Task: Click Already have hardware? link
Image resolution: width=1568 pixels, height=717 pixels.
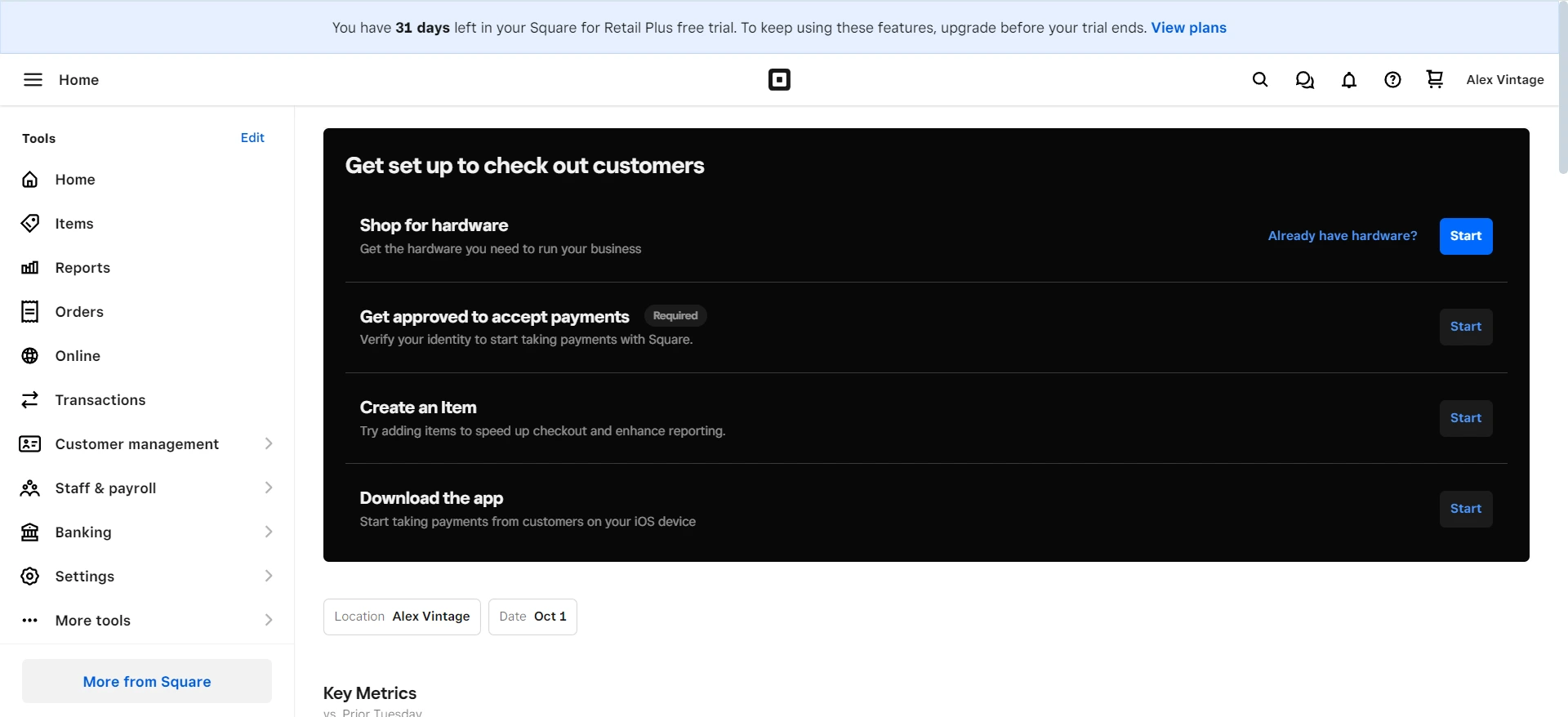Action: click(x=1343, y=236)
